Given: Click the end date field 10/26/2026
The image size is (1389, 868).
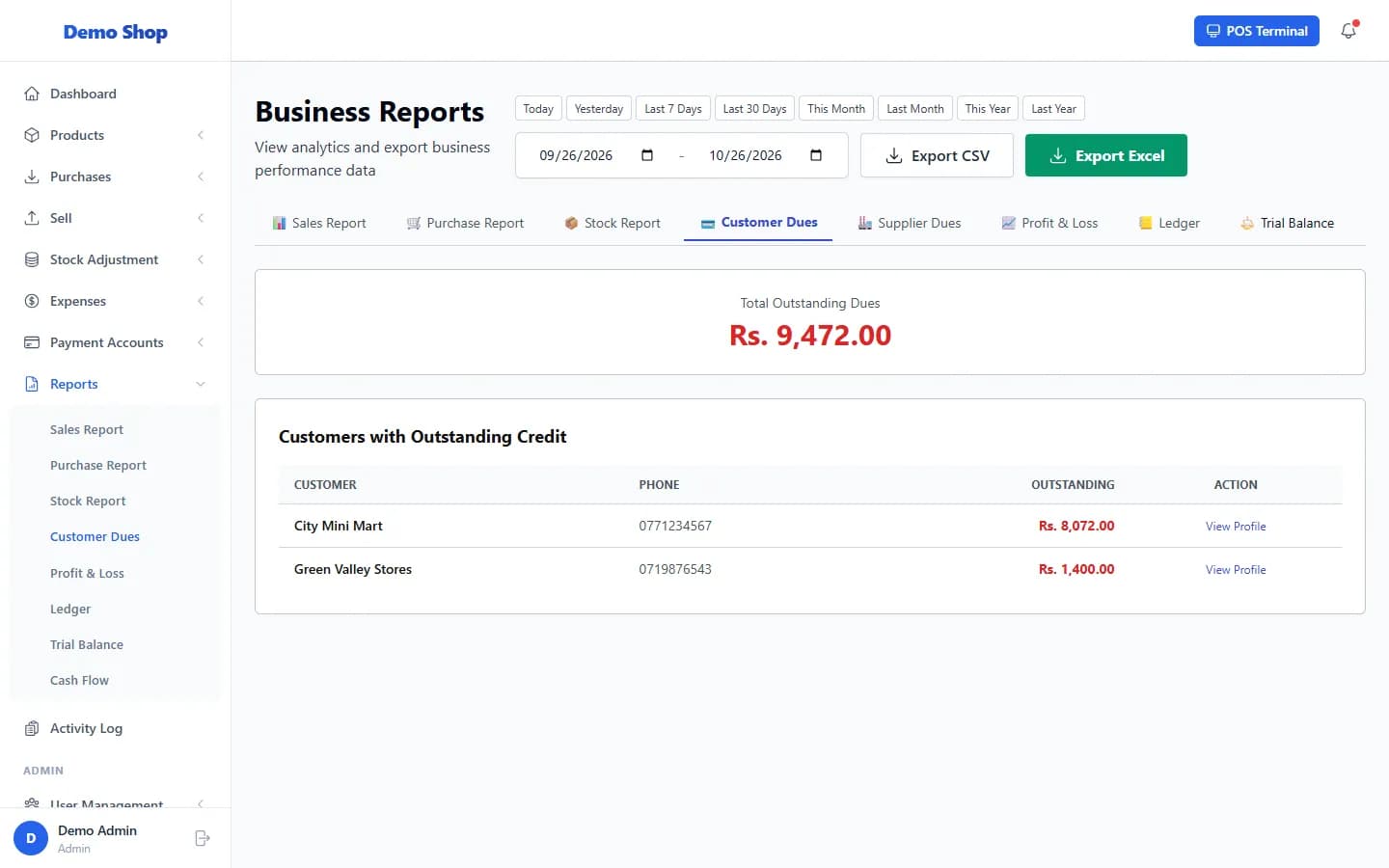Looking at the screenshot, I should coord(766,155).
